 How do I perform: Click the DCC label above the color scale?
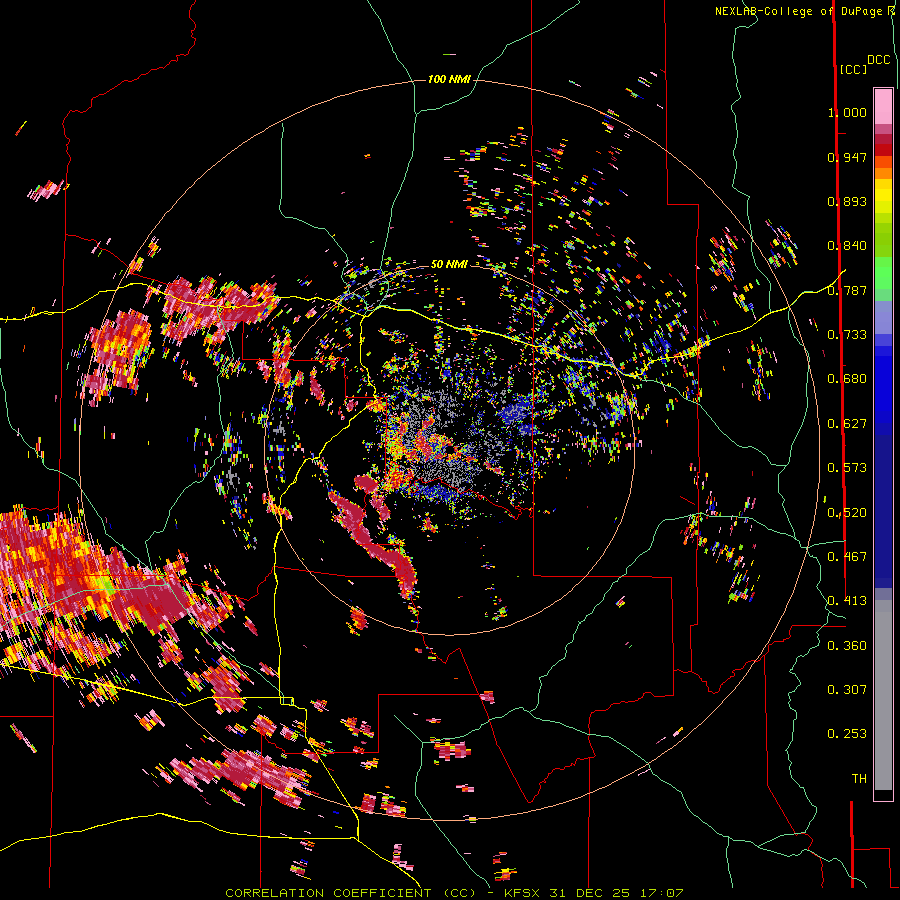(879, 60)
